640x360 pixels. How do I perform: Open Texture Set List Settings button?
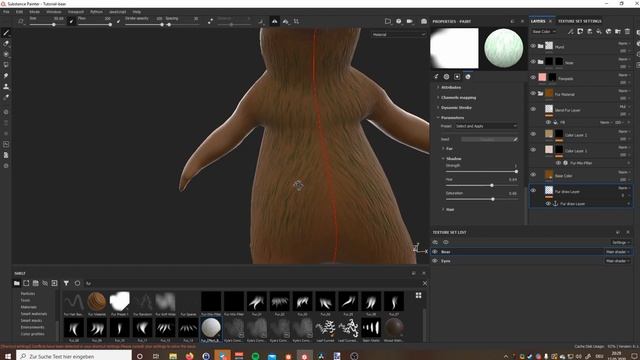(x=620, y=242)
